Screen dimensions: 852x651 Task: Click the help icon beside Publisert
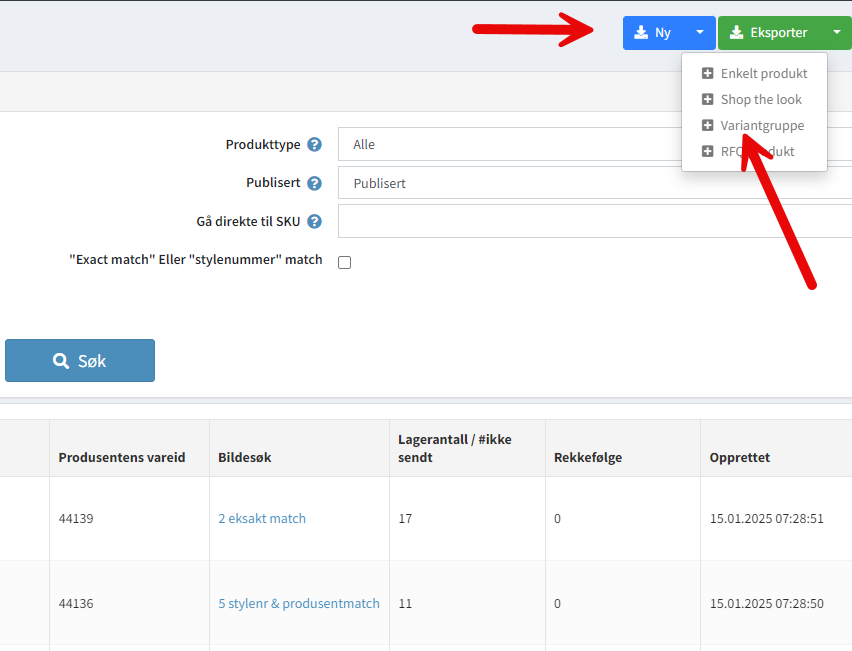coord(314,184)
